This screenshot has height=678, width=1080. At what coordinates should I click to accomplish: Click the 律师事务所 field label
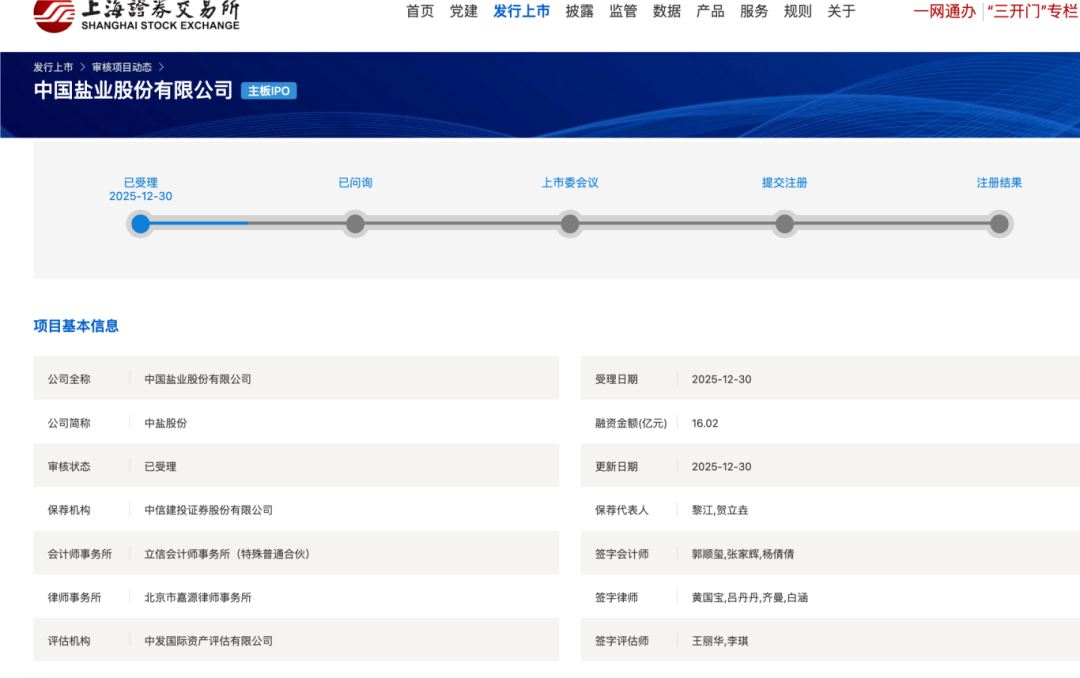(x=74, y=597)
